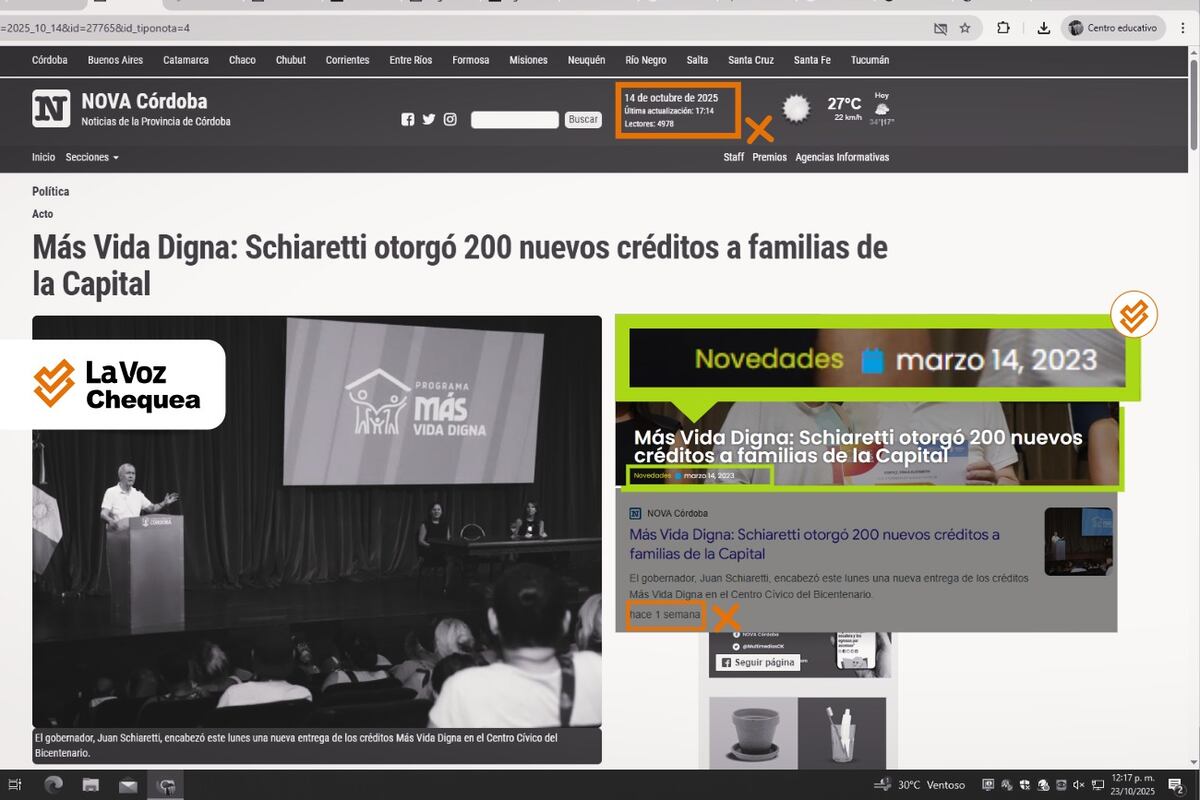Open the Staff menu item
Image resolution: width=1200 pixels, height=800 pixels.
(x=734, y=157)
